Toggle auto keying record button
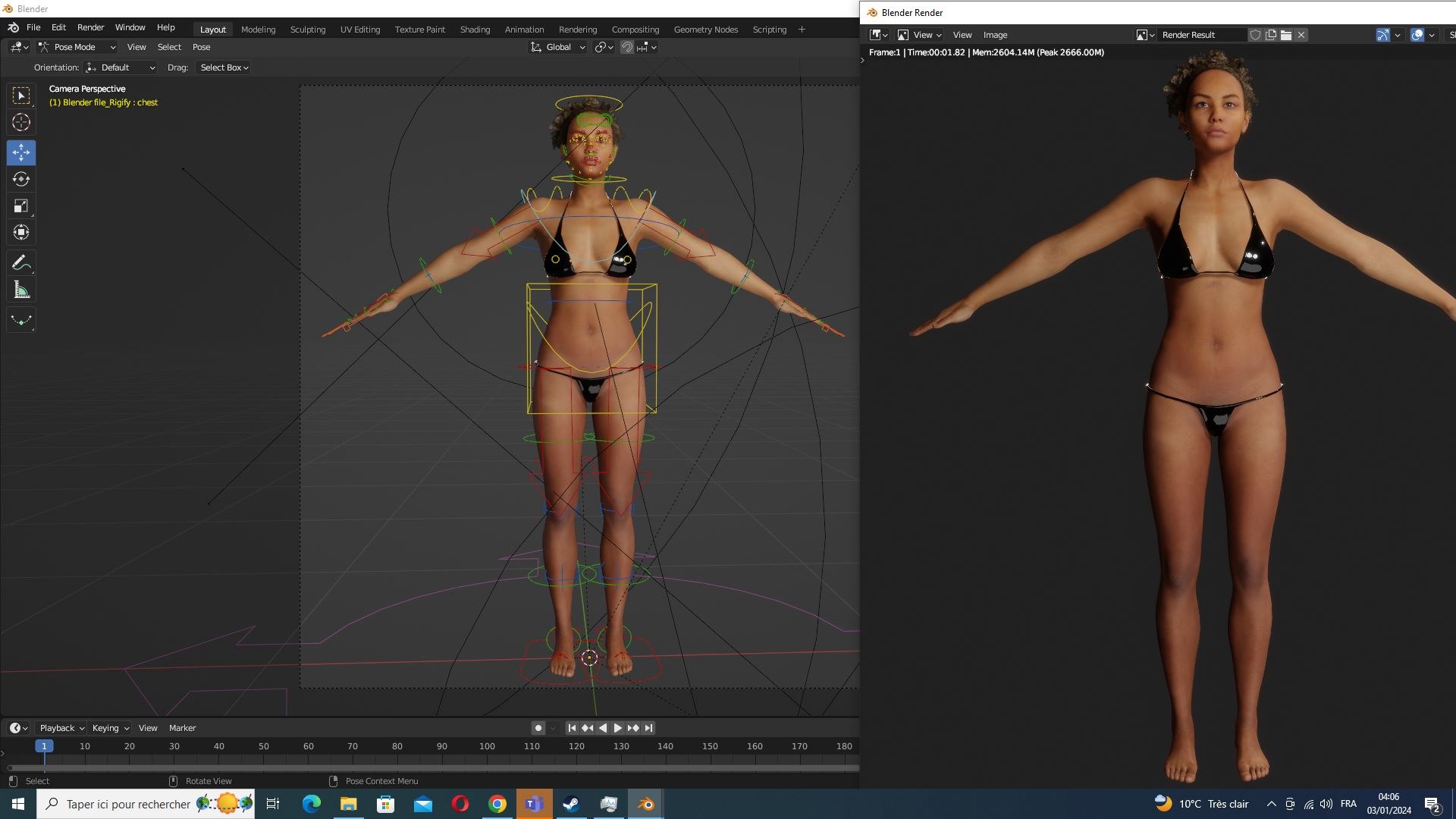1456x819 pixels. coord(538,728)
